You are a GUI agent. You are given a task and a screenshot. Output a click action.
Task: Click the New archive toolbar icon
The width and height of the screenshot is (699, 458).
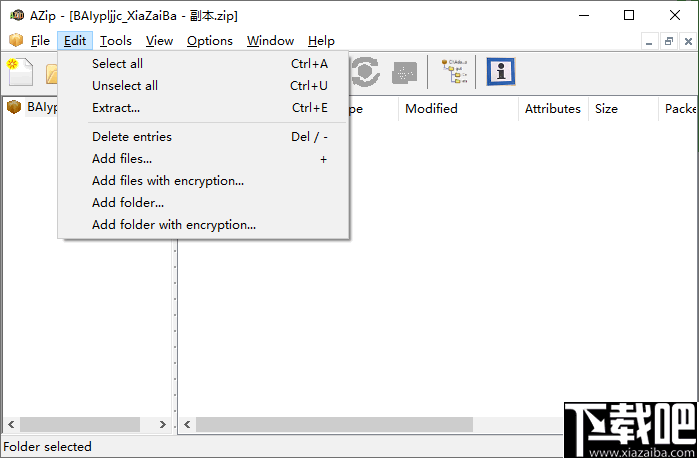tap(20, 71)
